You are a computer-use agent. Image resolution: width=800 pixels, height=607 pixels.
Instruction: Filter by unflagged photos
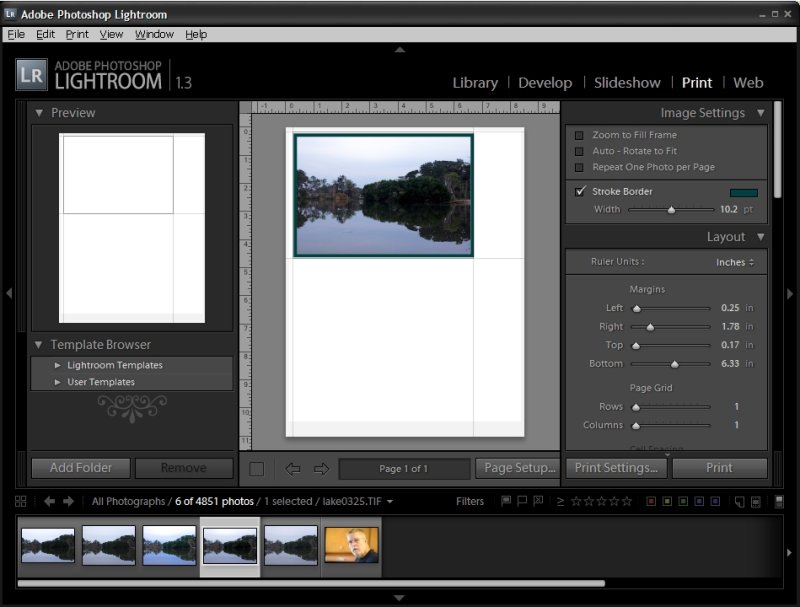522,501
